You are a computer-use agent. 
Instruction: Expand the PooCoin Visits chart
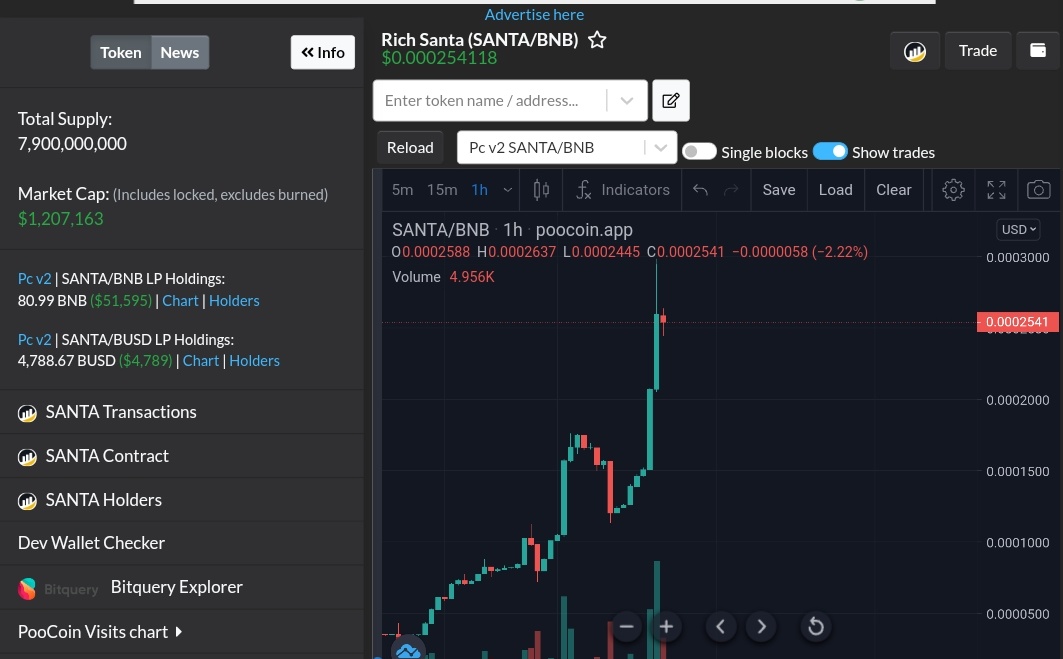(x=100, y=632)
